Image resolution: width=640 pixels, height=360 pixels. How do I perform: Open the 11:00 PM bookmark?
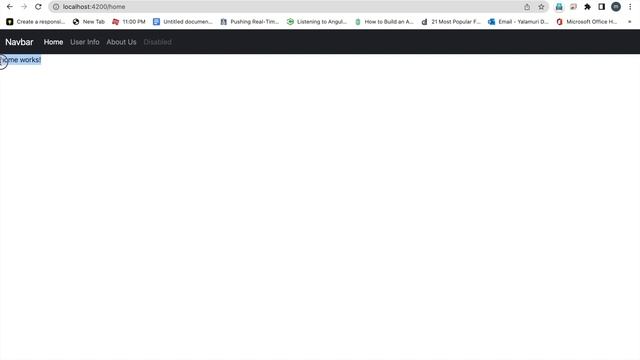click(x=129, y=22)
